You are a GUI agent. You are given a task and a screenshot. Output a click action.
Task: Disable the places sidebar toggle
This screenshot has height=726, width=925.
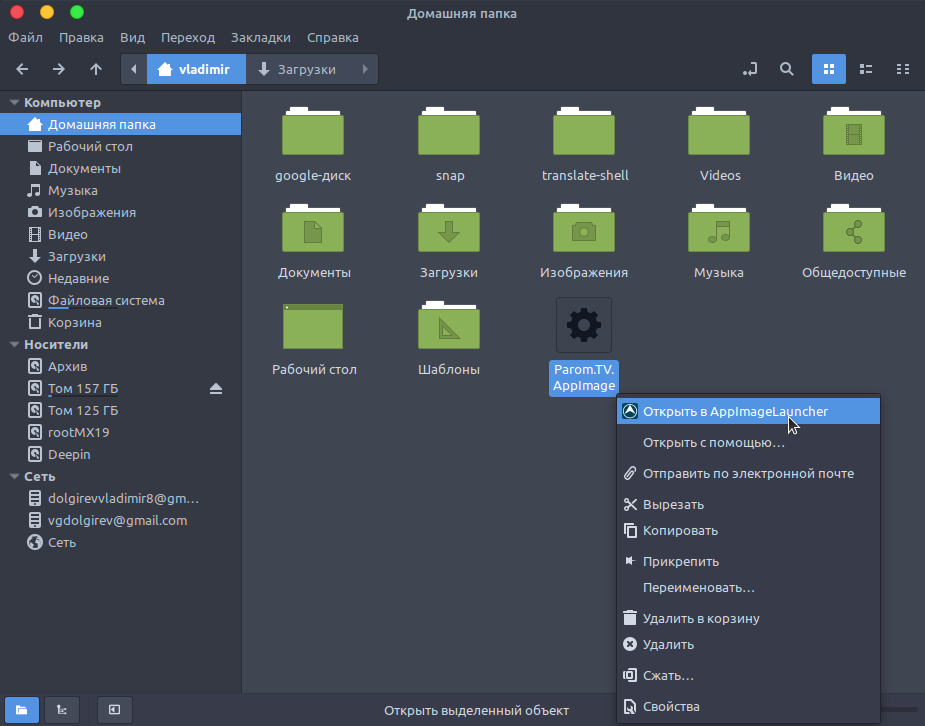coord(20,710)
